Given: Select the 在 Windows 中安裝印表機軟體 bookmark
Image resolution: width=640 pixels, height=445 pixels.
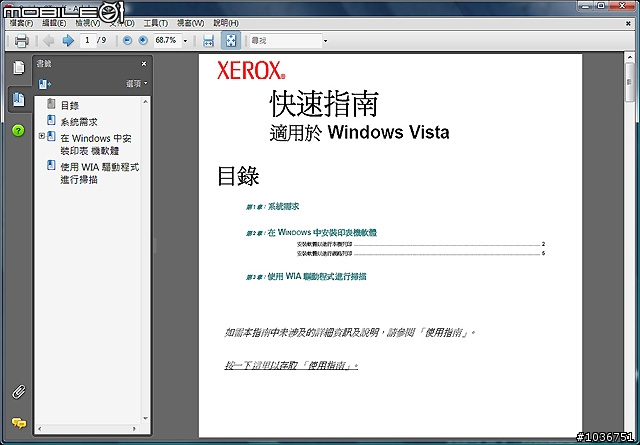Looking at the screenshot, I should [x=96, y=145].
